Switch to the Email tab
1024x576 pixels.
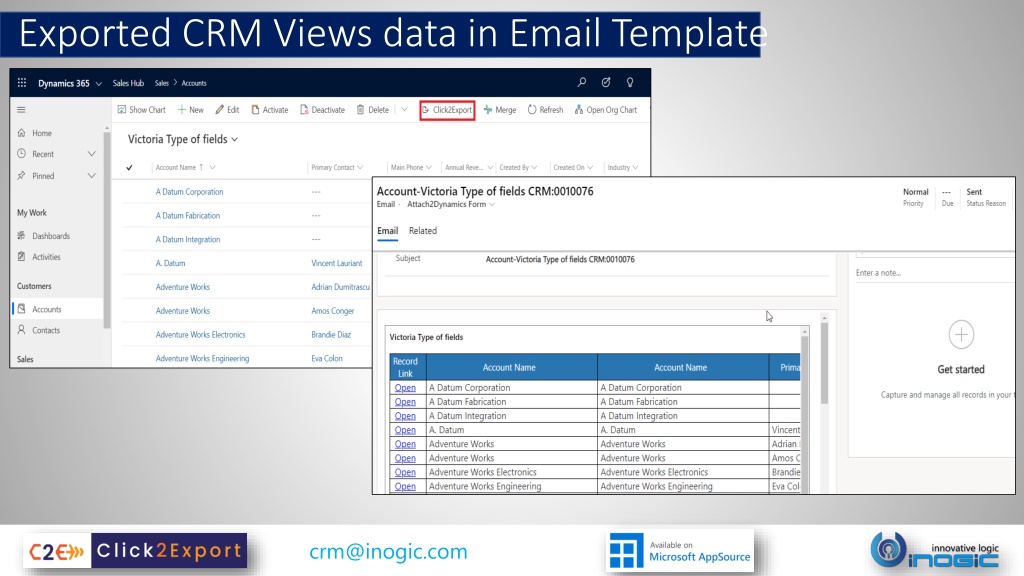pyautogui.click(x=387, y=231)
